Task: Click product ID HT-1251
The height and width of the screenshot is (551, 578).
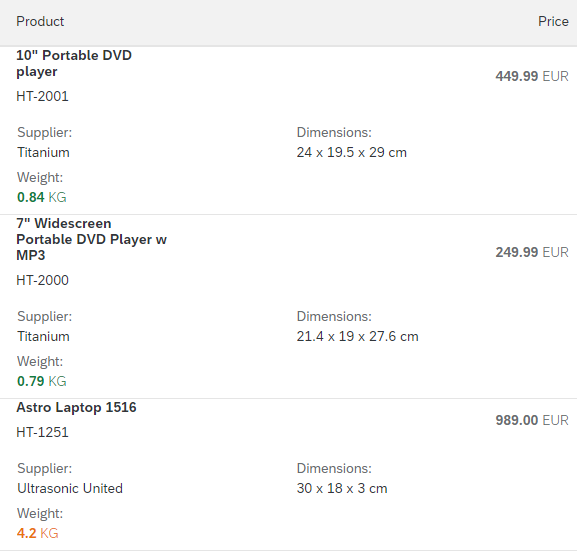Action: [42, 432]
